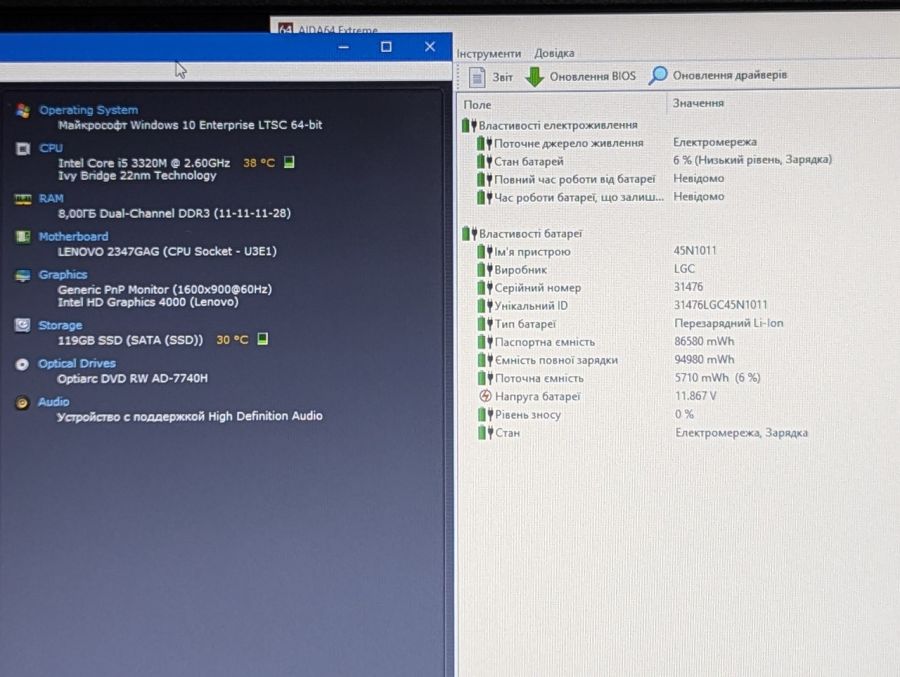
Task: Click the Звіт report page icon
Action: [477, 77]
